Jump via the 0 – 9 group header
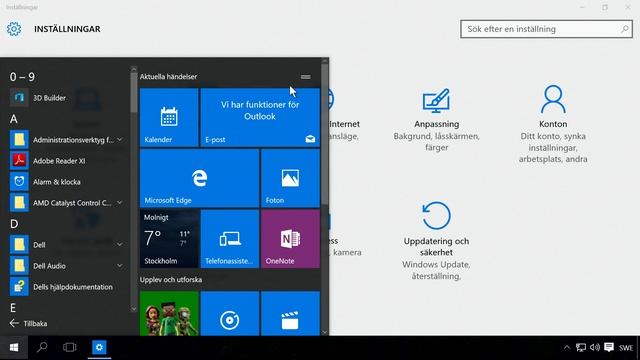The image size is (640, 360). (22, 77)
